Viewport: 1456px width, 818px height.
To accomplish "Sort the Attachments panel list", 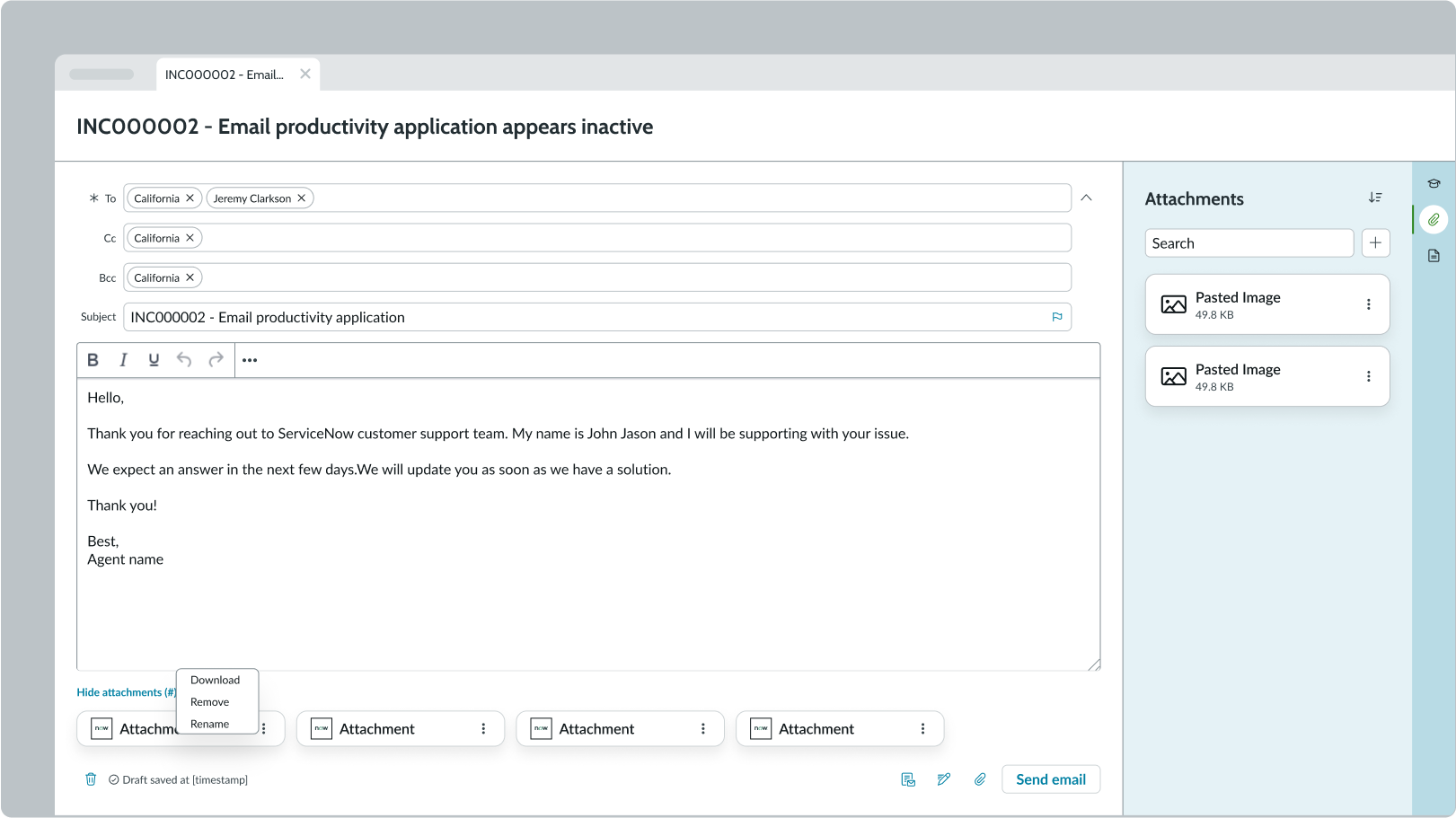I will [x=1374, y=198].
